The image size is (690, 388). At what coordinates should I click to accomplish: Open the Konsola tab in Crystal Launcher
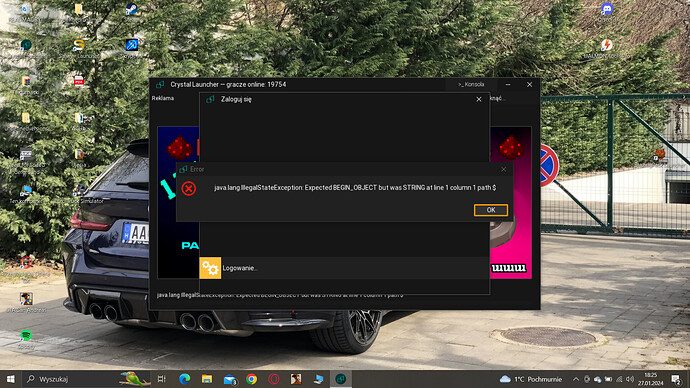(x=471, y=84)
